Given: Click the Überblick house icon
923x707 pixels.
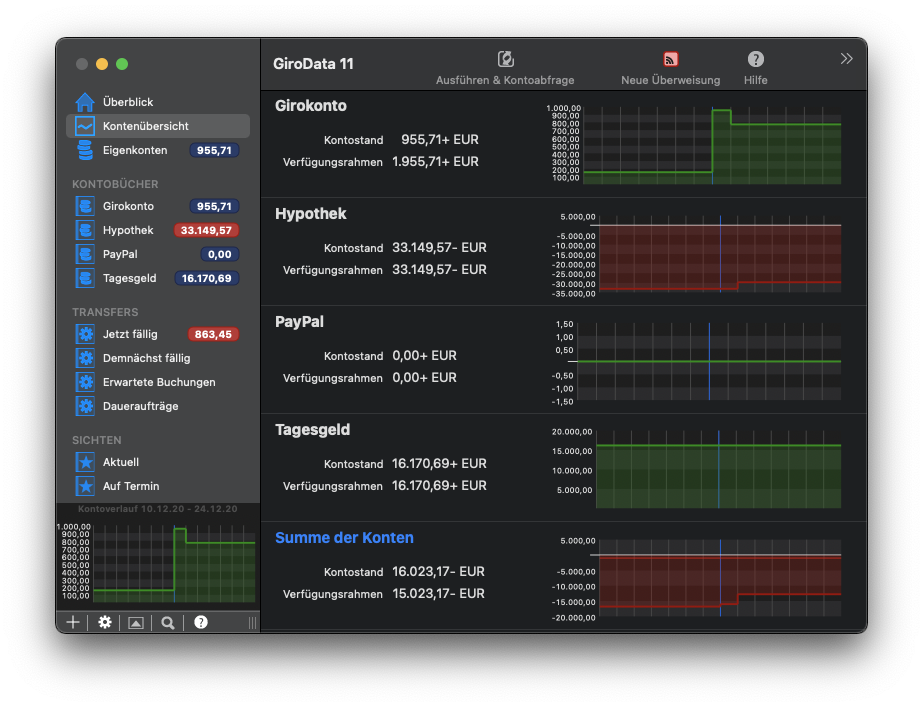Looking at the screenshot, I should pyautogui.click(x=85, y=102).
